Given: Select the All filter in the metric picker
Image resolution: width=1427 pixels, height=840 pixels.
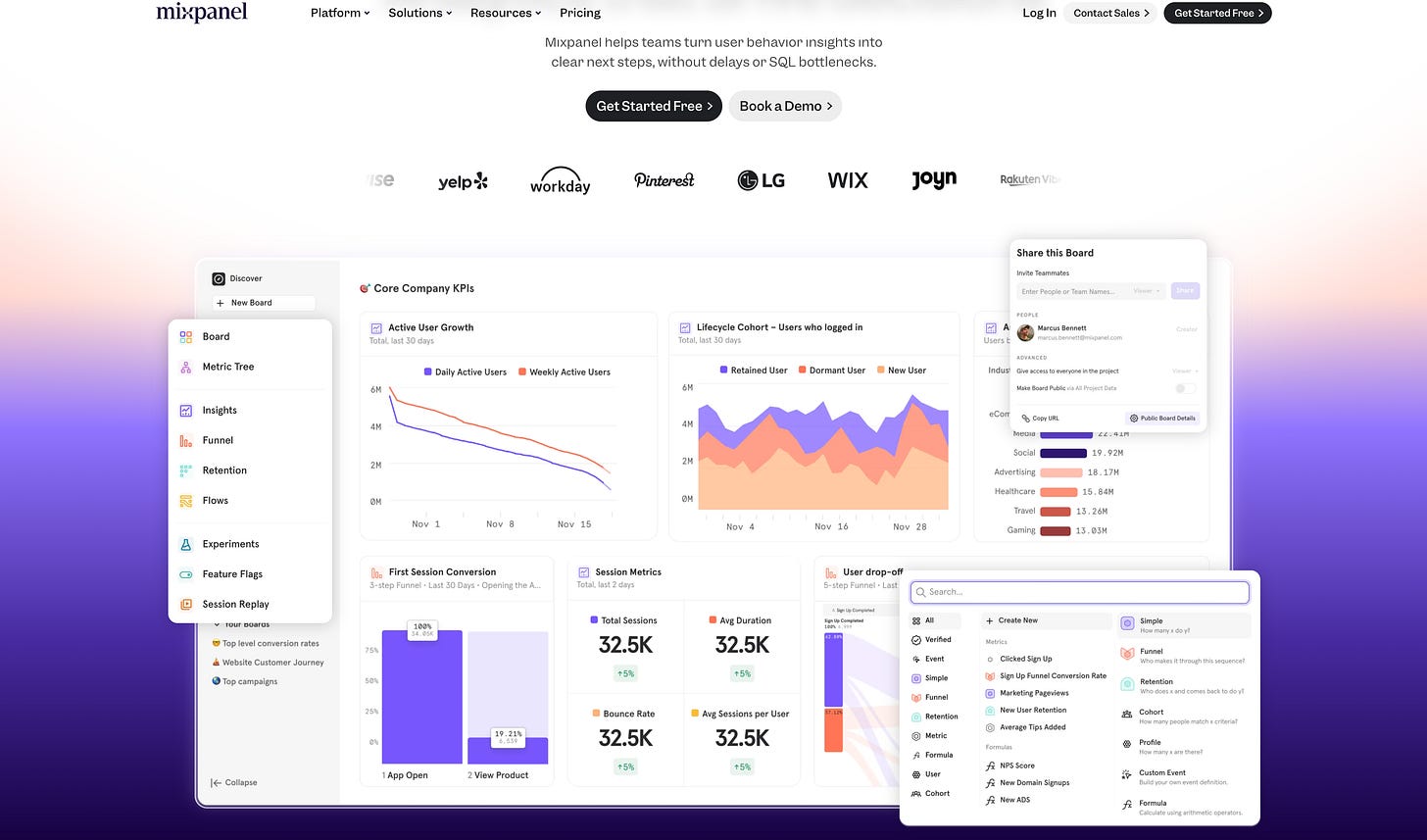Looking at the screenshot, I should [x=935, y=620].
